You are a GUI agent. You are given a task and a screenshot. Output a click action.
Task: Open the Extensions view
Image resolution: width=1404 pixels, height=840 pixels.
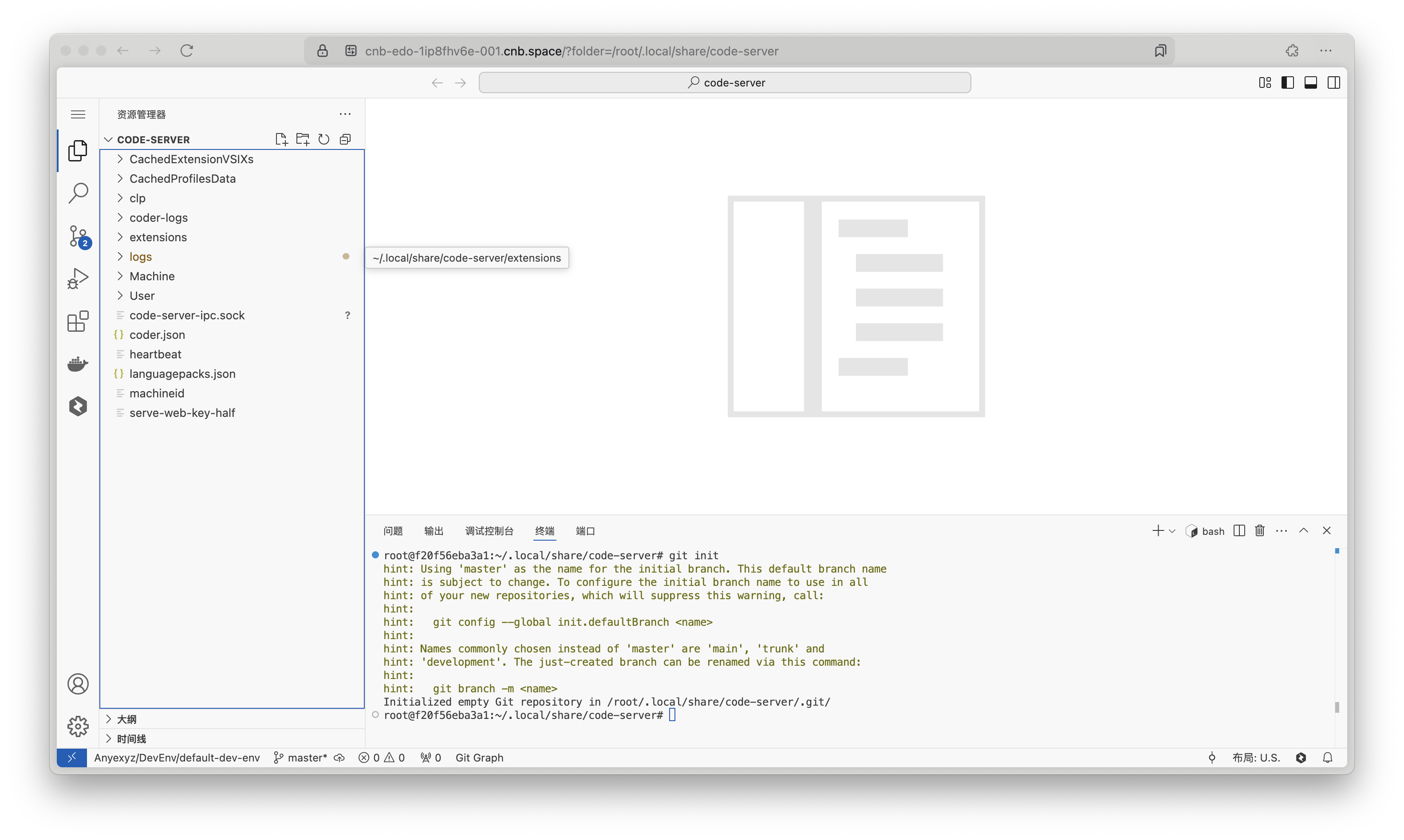(78, 321)
